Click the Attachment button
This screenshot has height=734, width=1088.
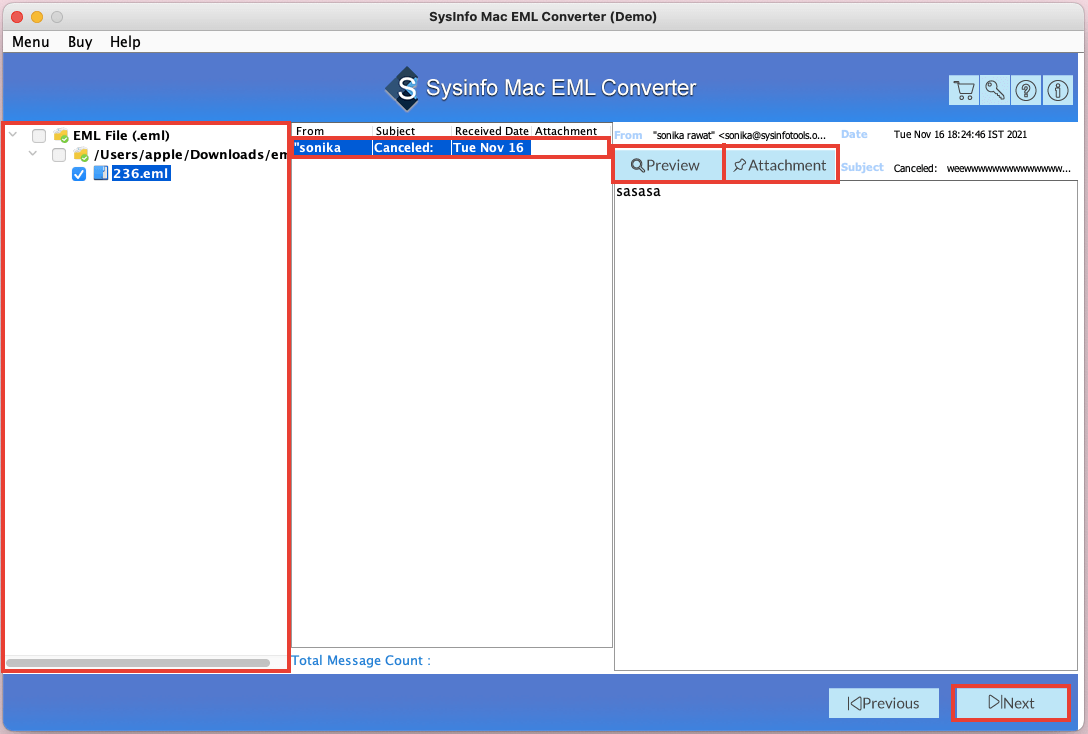[x=781, y=165]
